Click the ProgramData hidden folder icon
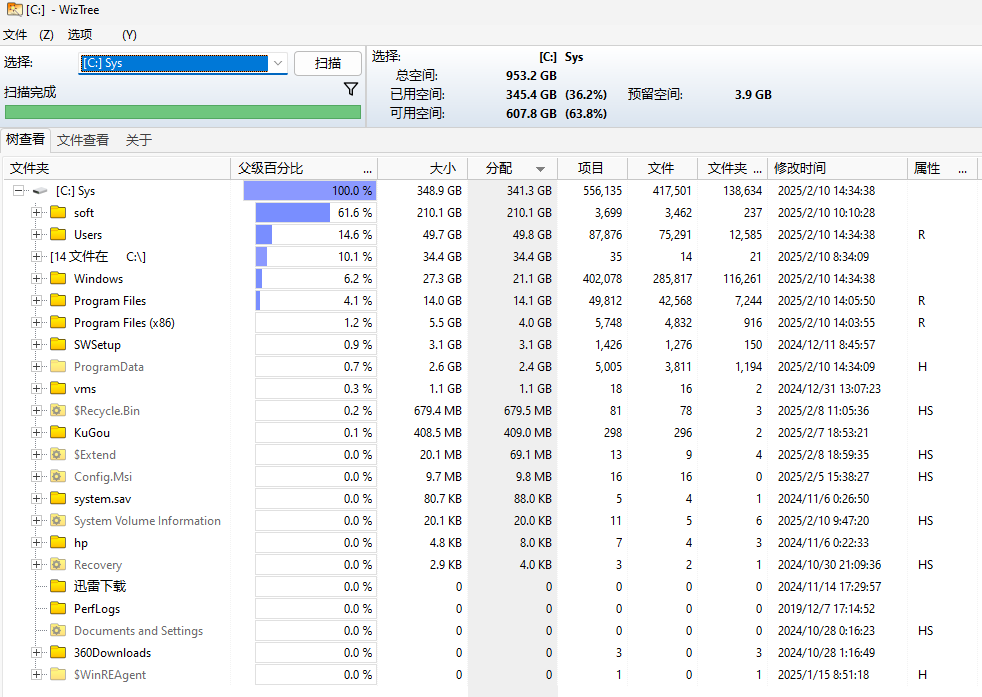The width and height of the screenshot is (982, 697). [58, 366]
